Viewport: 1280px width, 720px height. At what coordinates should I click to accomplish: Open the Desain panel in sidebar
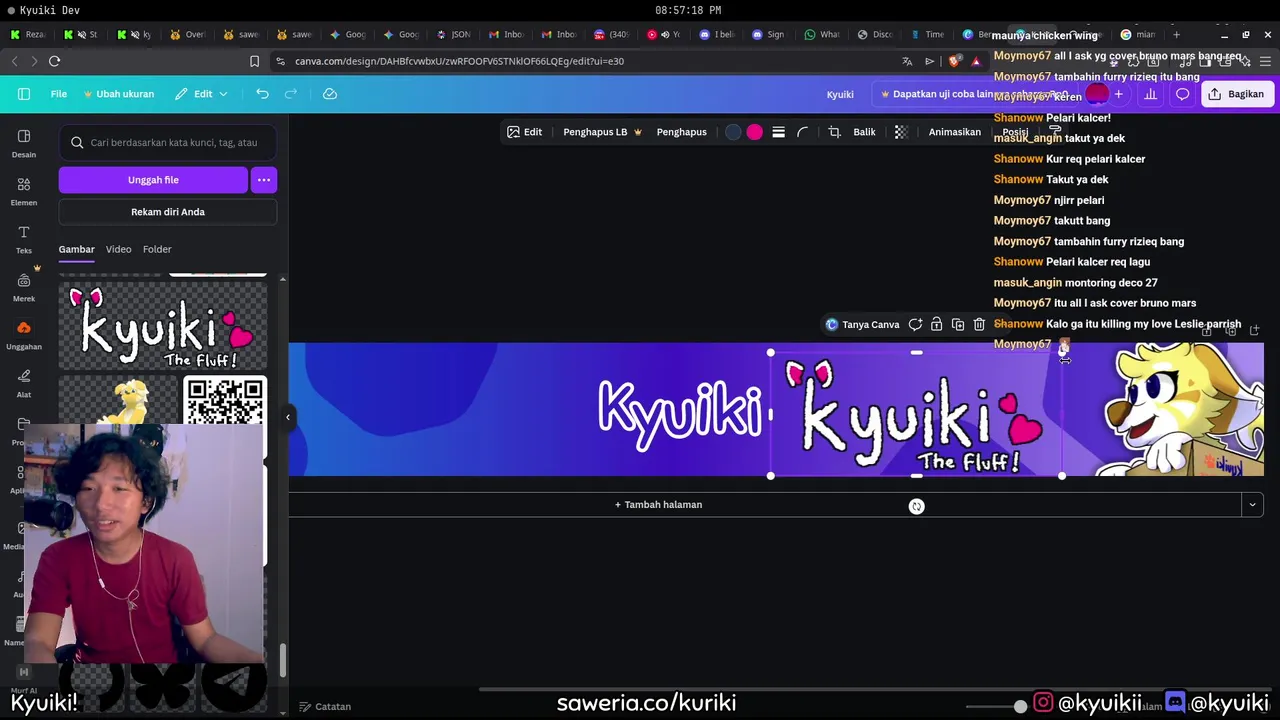click(x=24, y=143)
